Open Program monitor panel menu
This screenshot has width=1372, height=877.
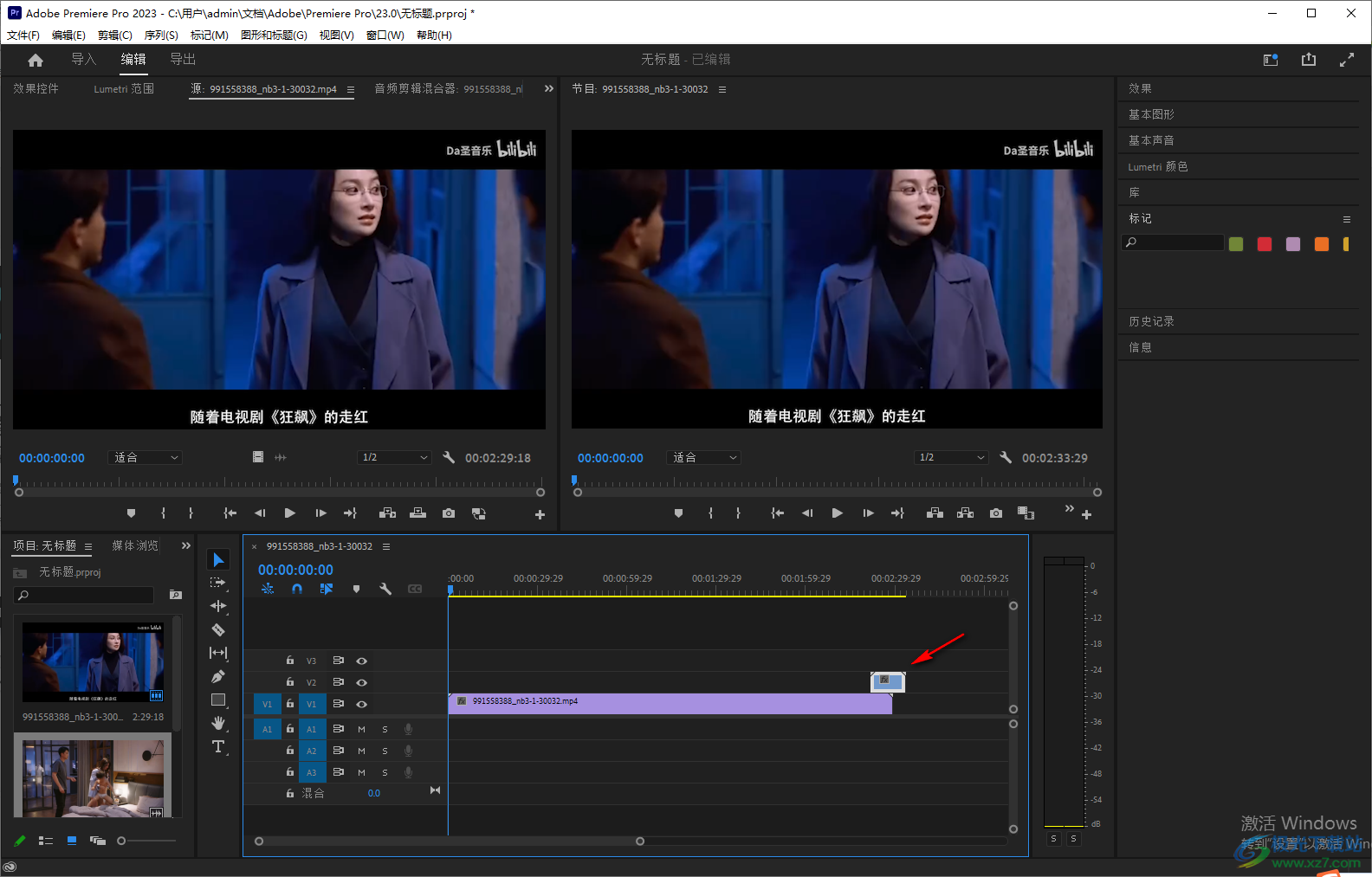click(722, 89)
